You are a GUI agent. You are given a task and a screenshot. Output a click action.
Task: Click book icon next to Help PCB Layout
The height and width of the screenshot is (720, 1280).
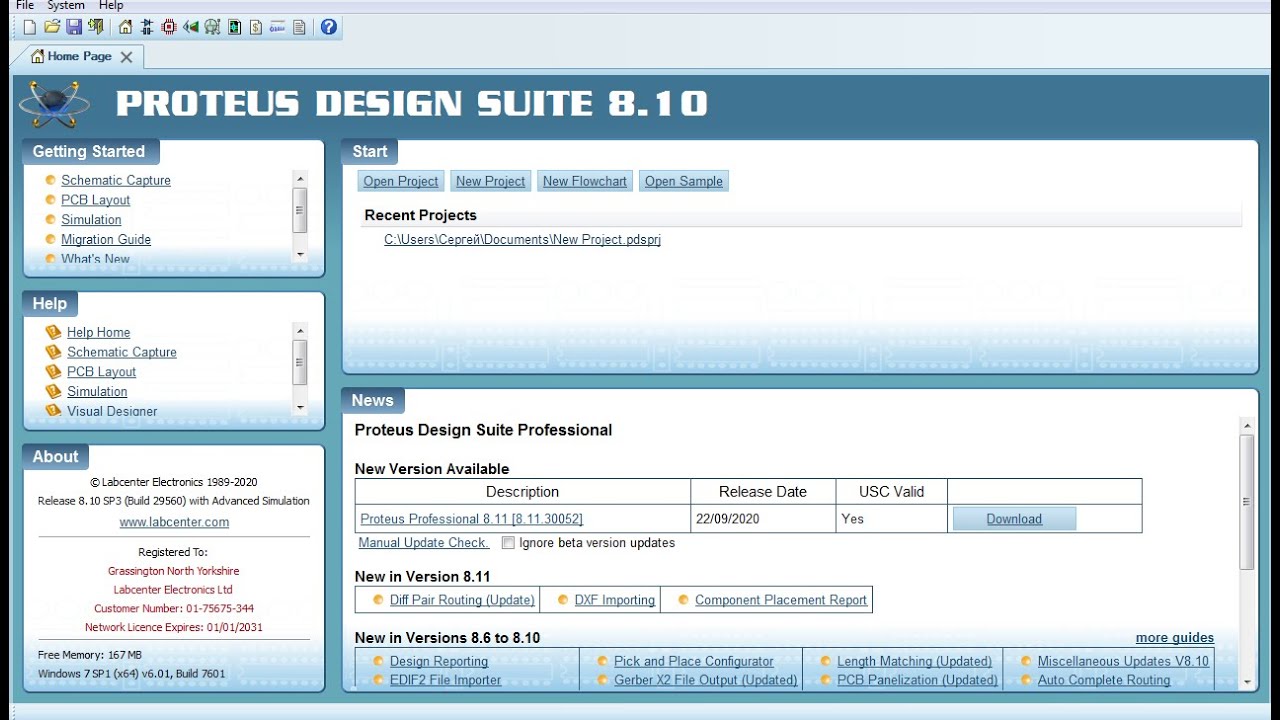point(53,371)
